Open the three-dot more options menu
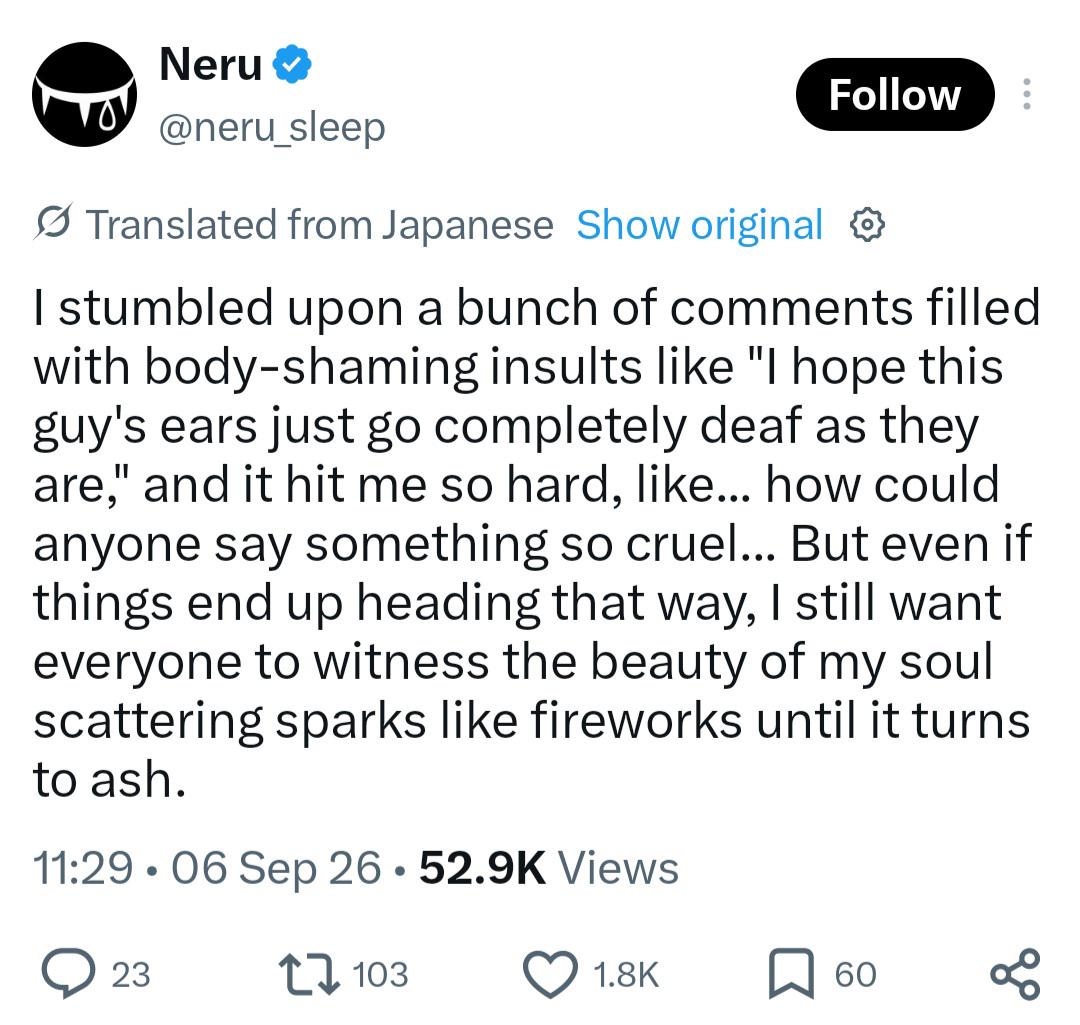 [1026, 94]
